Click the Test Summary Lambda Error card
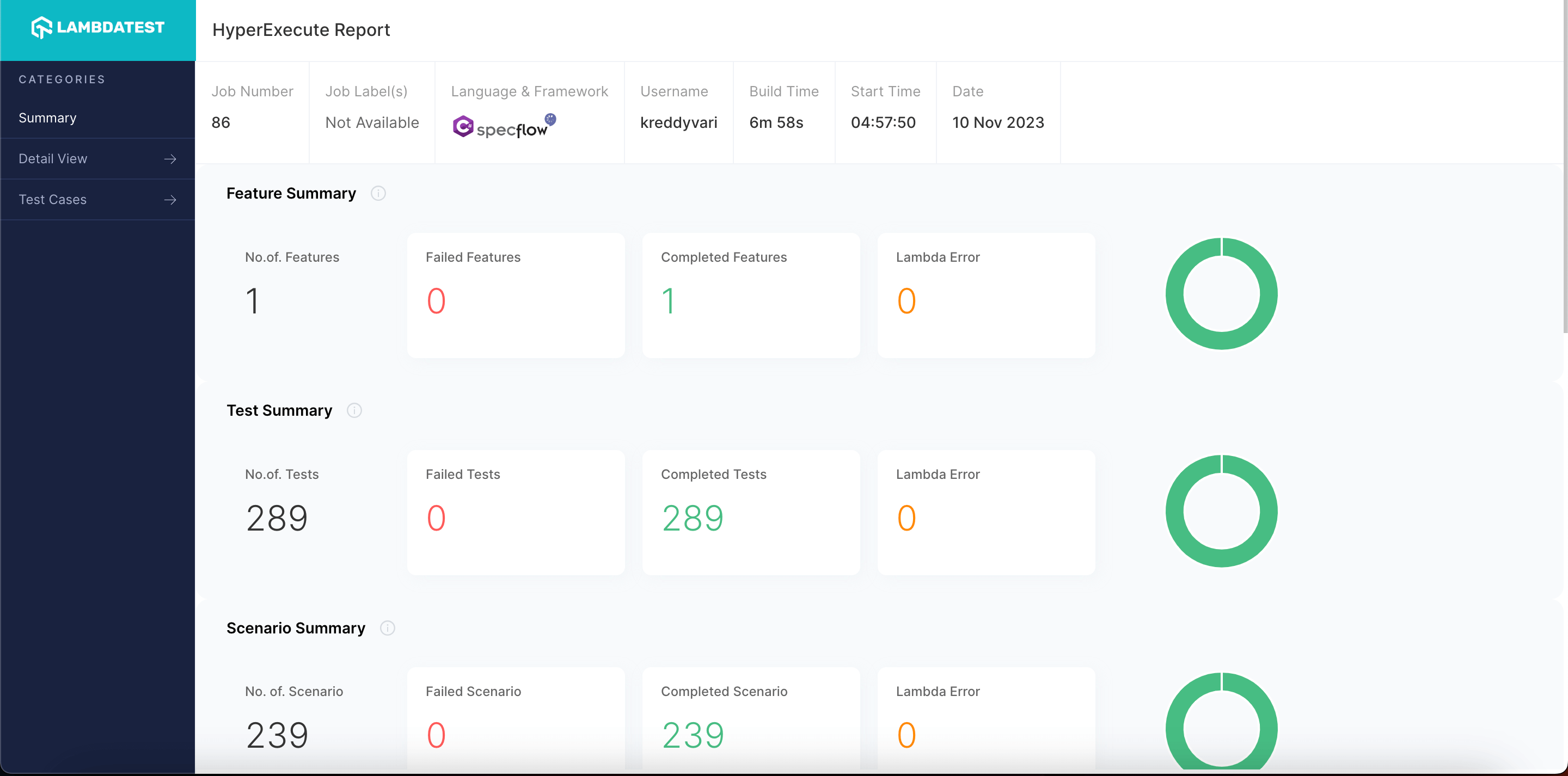The width and height of the screenshot is (1568, 776). click(985, 513)
